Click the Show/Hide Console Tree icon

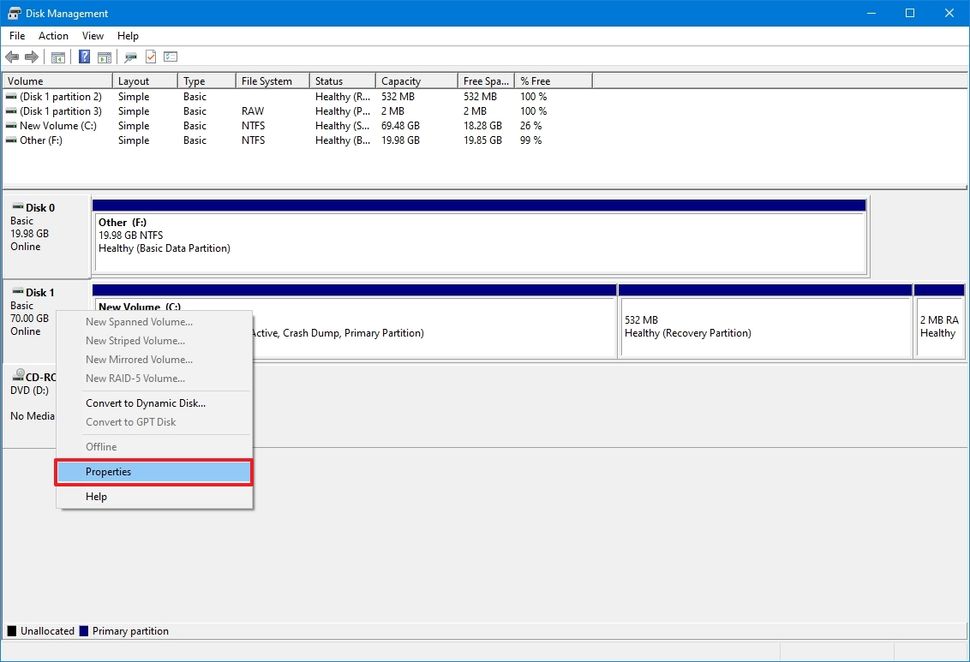[58, 57]
